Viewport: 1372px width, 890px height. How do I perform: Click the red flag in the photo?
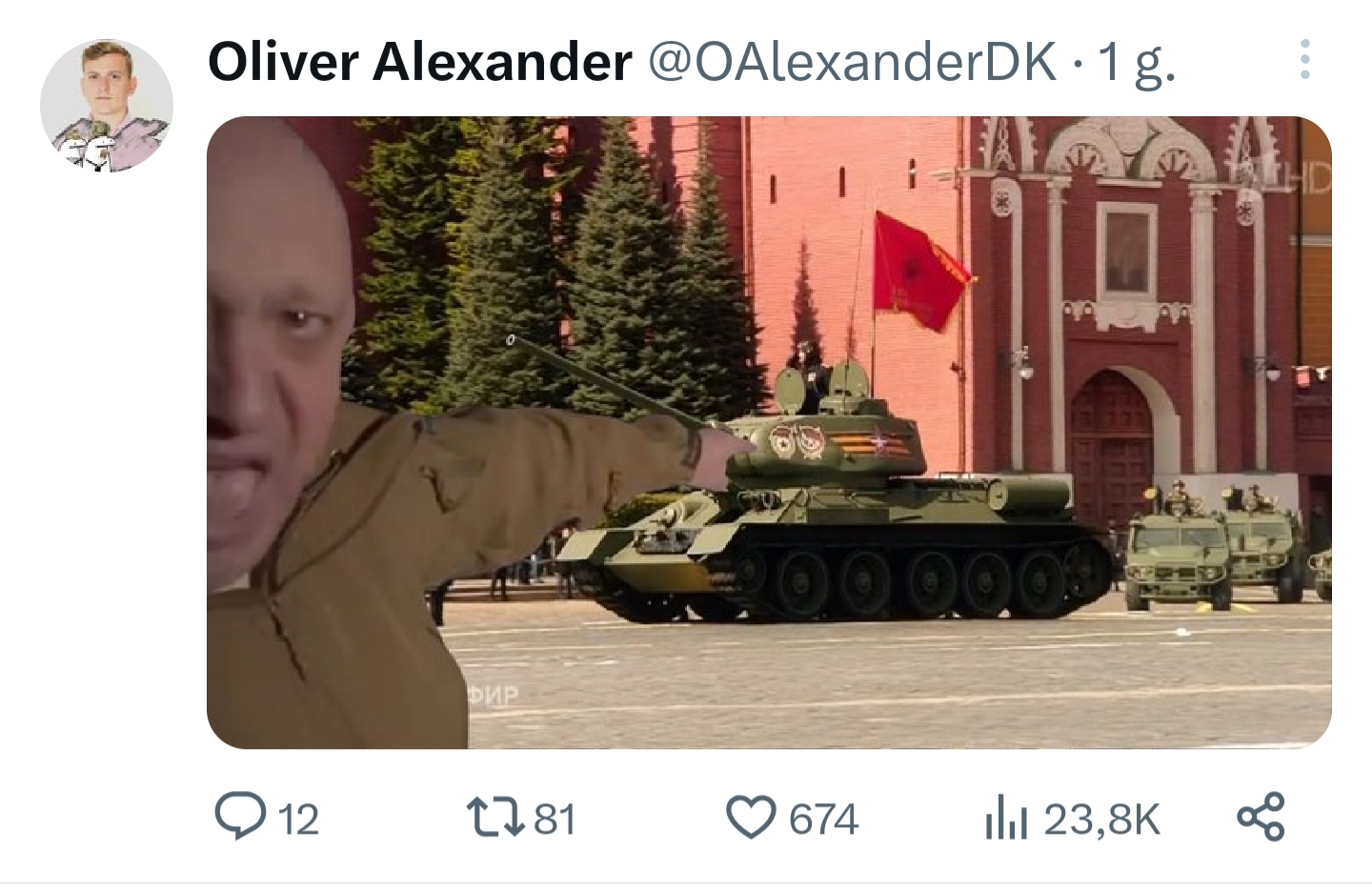(918, 272)
